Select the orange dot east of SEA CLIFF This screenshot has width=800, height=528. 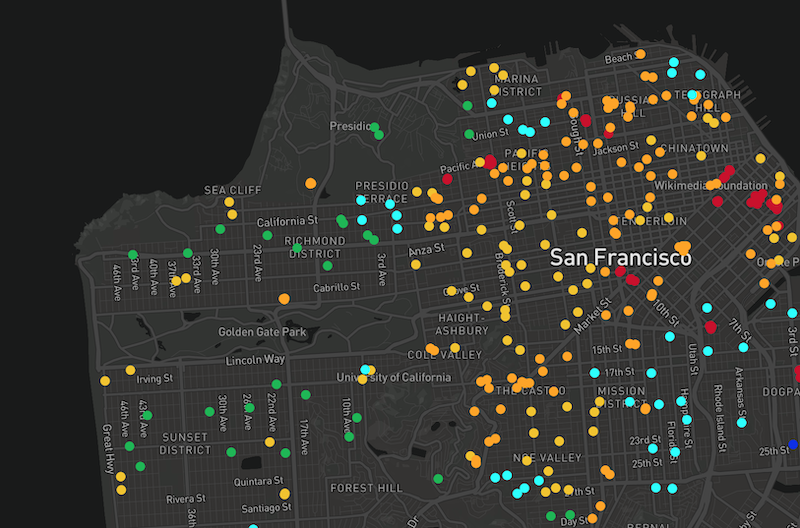point(311,183)
